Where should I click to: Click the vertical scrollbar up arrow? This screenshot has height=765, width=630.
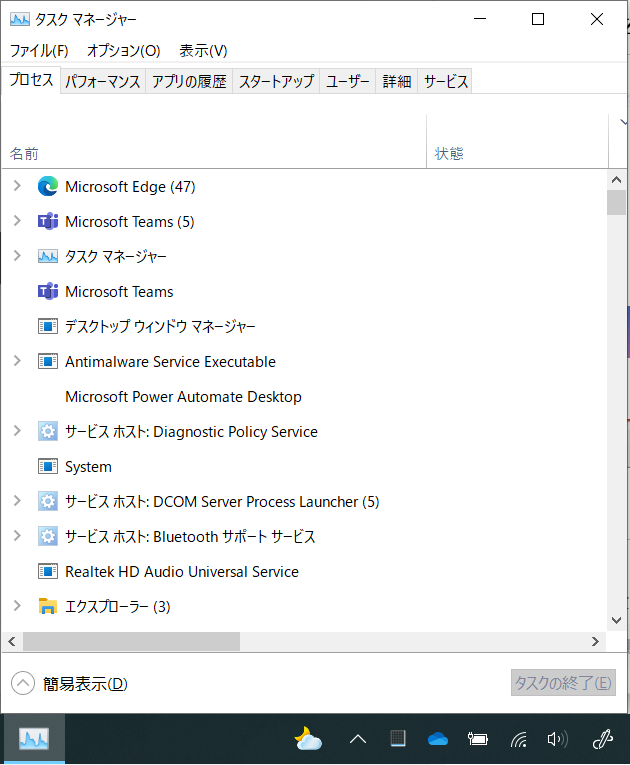pos(616,180)
